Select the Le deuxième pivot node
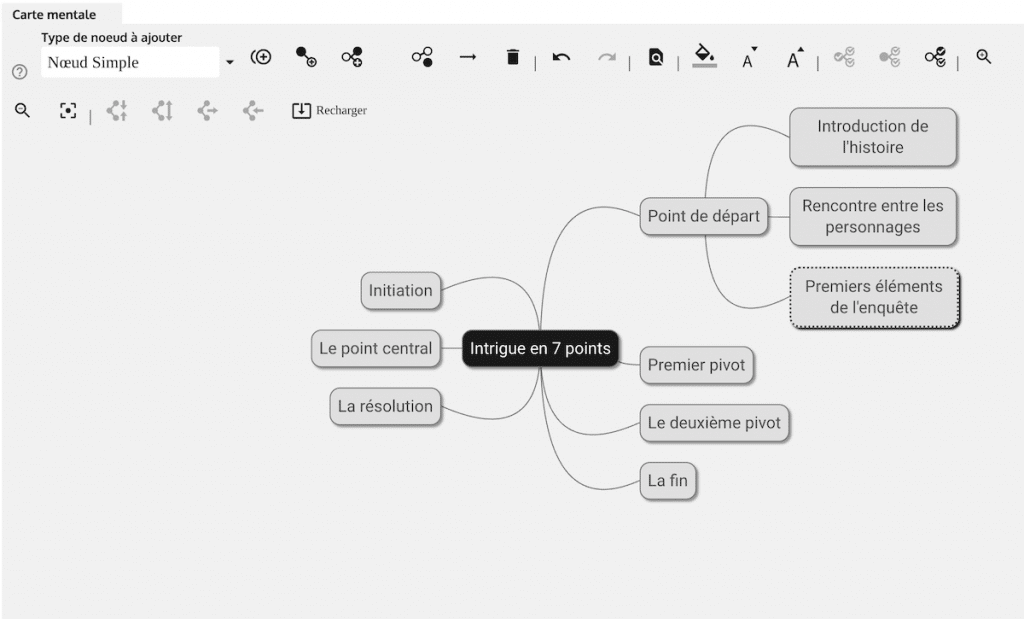 (714, 423)
